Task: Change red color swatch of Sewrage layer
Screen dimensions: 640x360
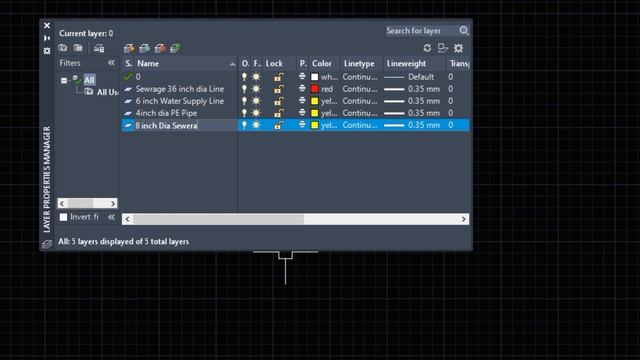Action: click(x=314, y=89)
